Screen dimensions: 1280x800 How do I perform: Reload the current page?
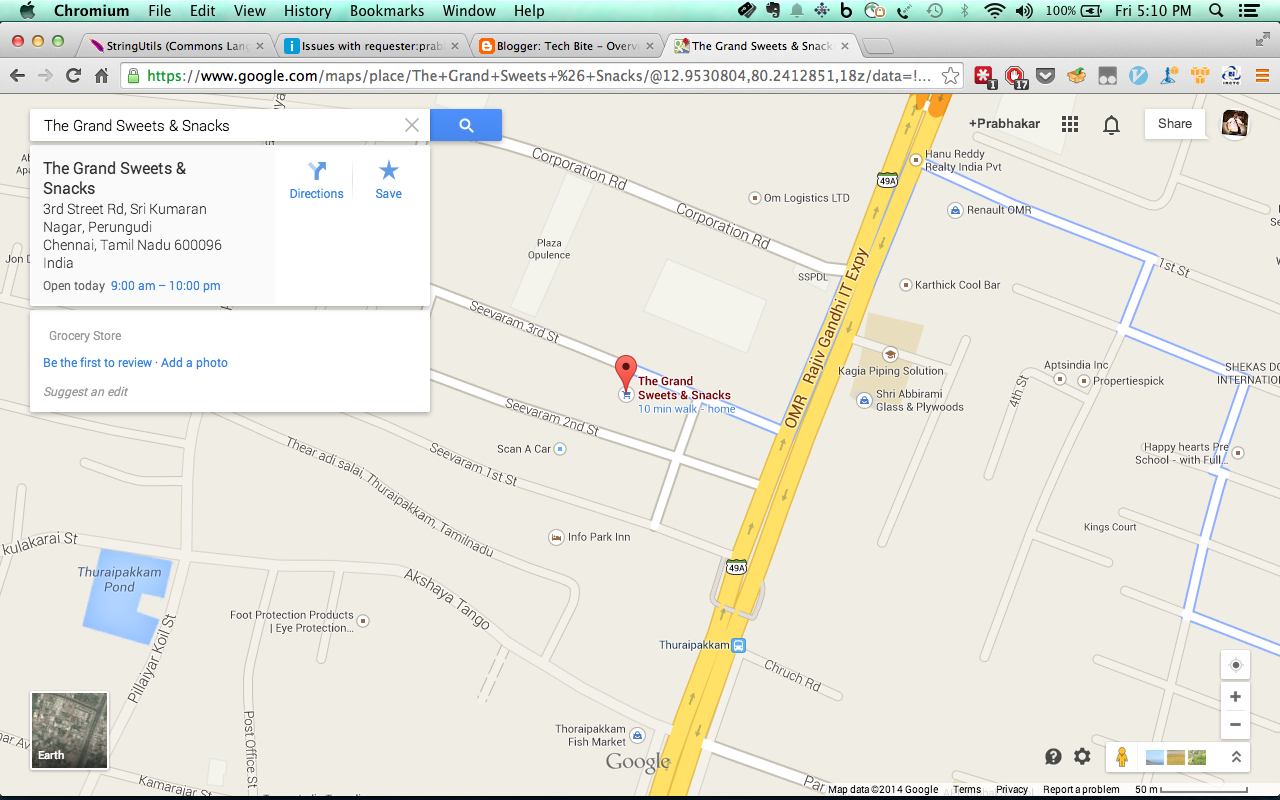pyautogui.click(x=73, y=76)
